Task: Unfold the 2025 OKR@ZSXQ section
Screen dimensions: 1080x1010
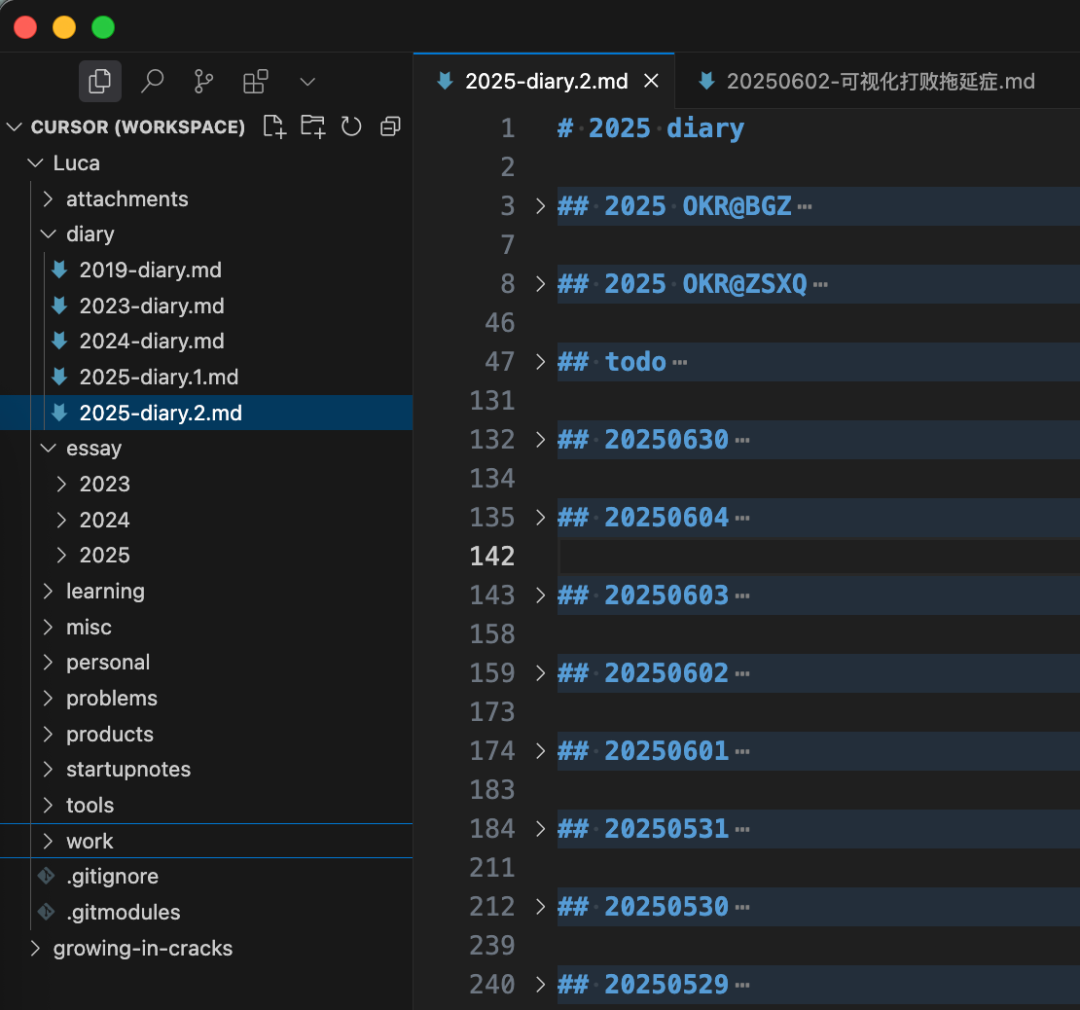Action: coord(541,284)
